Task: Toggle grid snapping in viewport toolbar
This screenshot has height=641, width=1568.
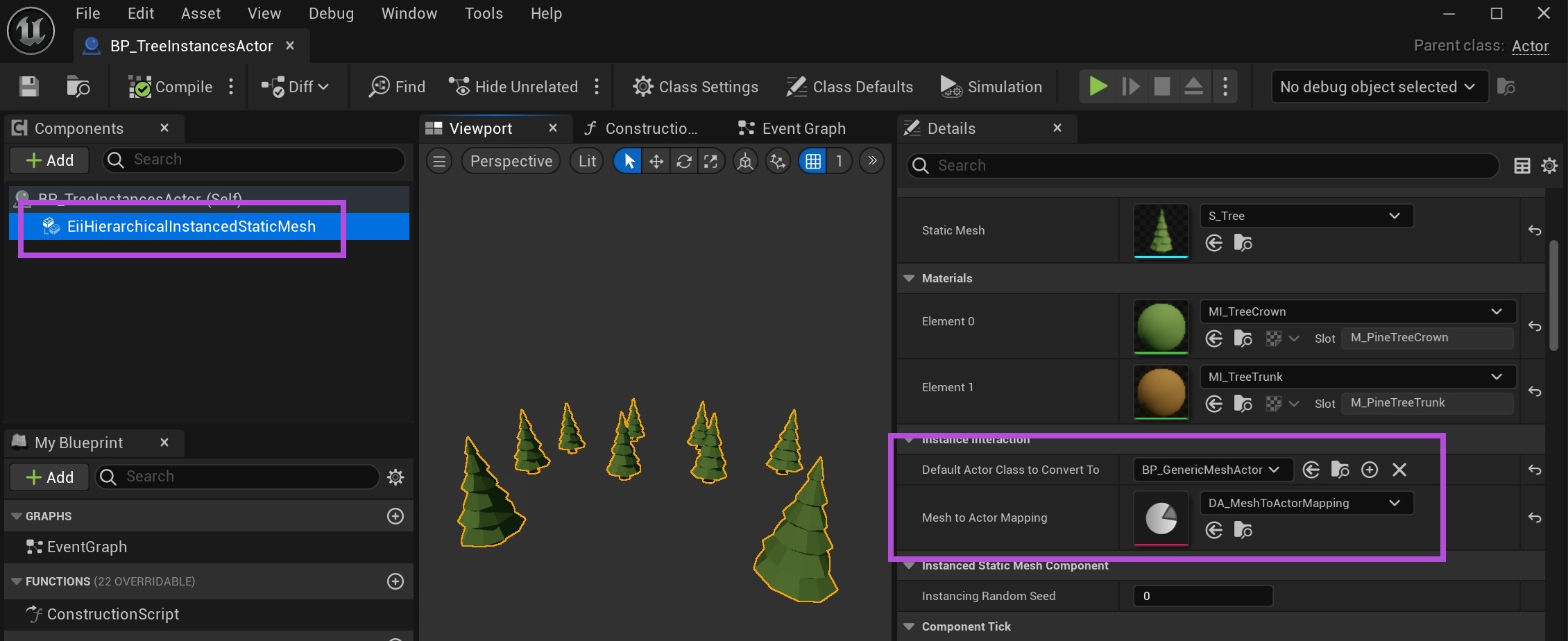Action: [812, 162]
